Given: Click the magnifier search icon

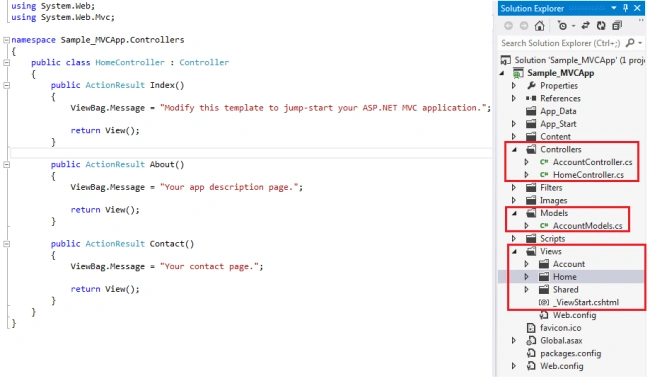Looking at the screenshot, I should point(630,43).
